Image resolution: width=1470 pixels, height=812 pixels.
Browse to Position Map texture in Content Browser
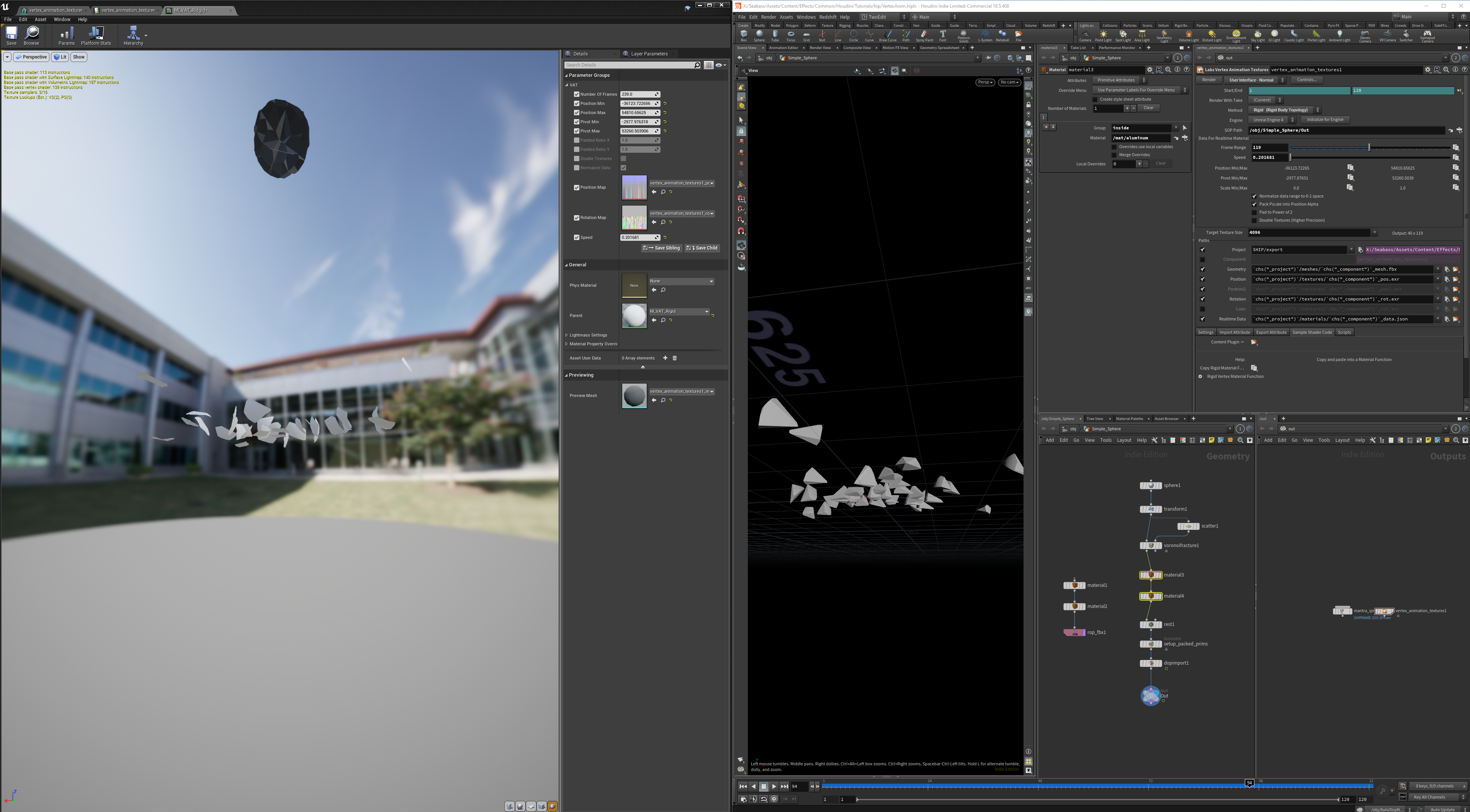(663, 192)
